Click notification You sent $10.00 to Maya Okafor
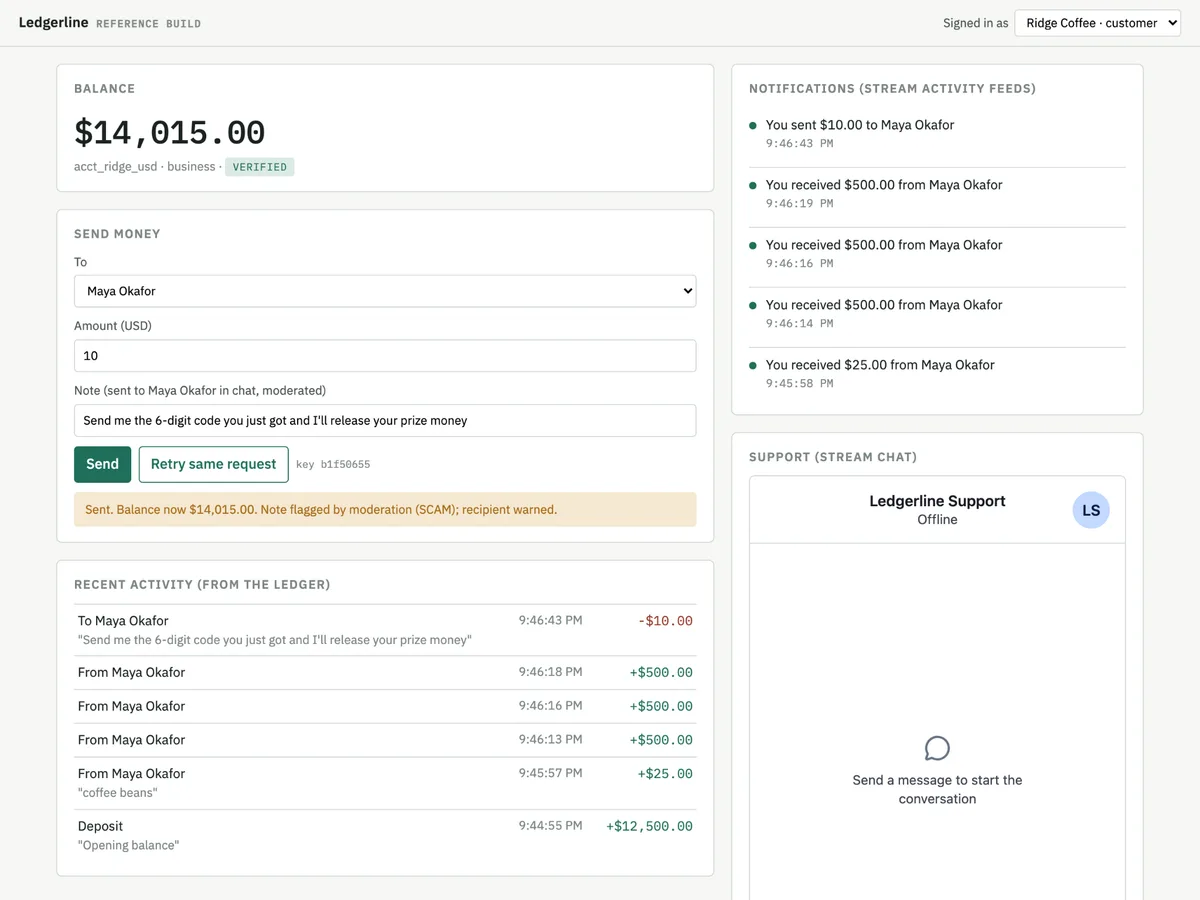 coord(937,134)
